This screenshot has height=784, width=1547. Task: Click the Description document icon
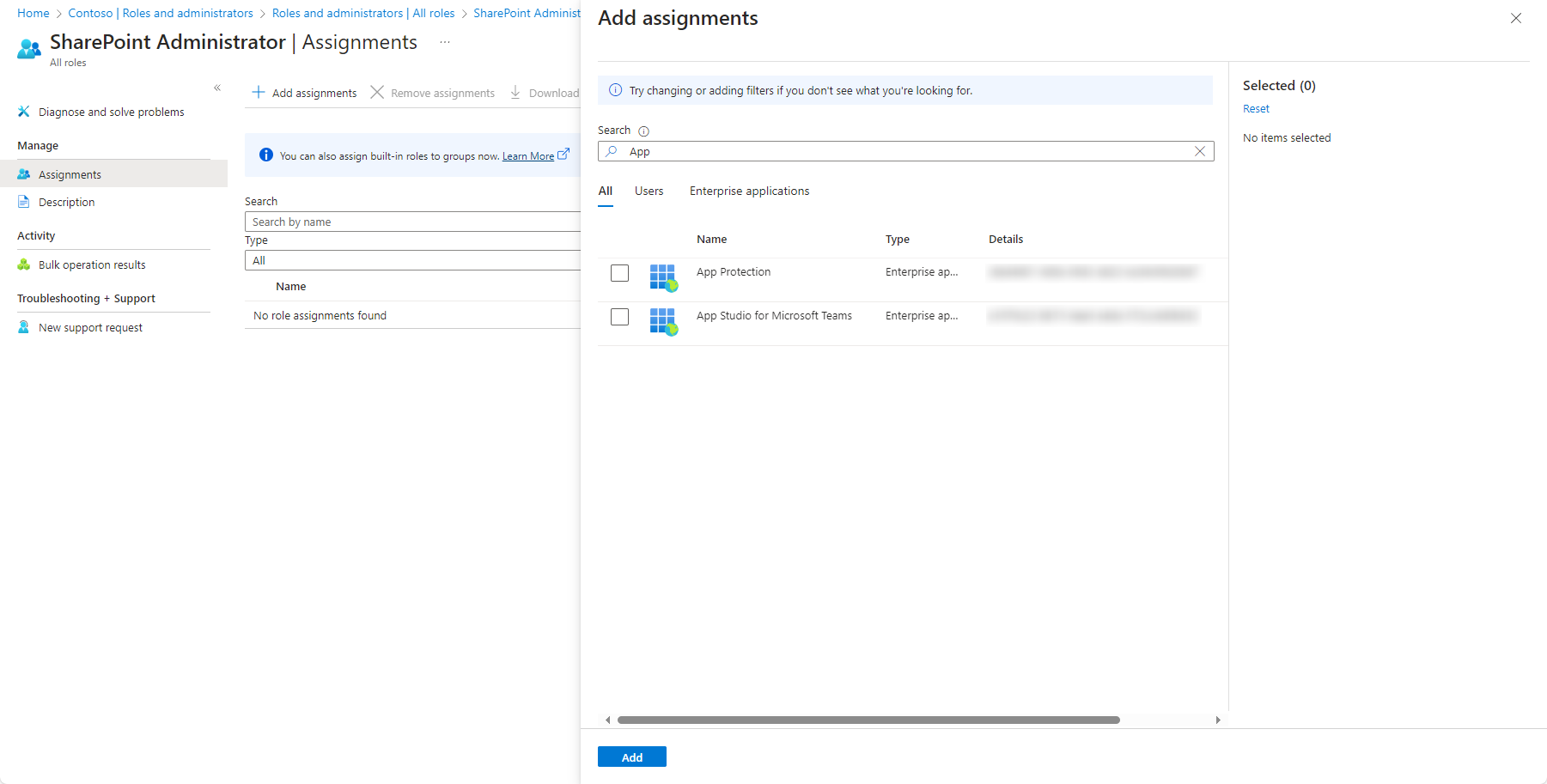pos(24,202)
